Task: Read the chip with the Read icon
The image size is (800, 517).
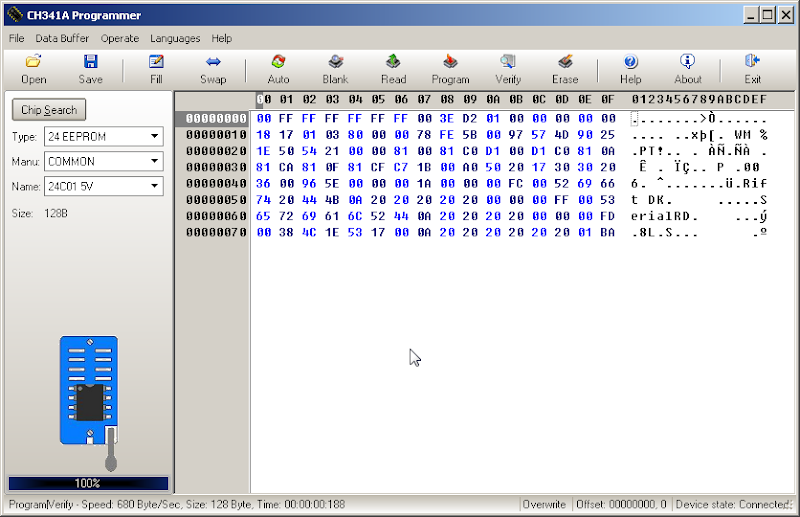Action: [x=393, y=69]
